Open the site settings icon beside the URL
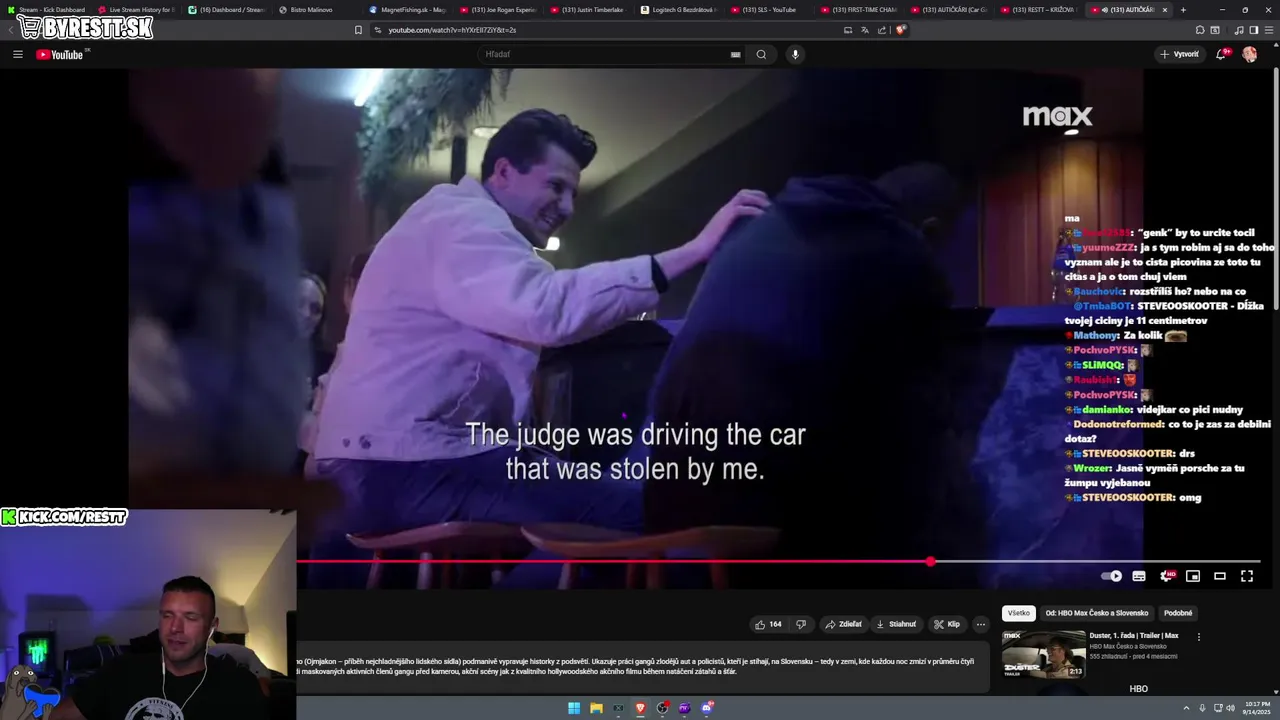 point(378,30)
